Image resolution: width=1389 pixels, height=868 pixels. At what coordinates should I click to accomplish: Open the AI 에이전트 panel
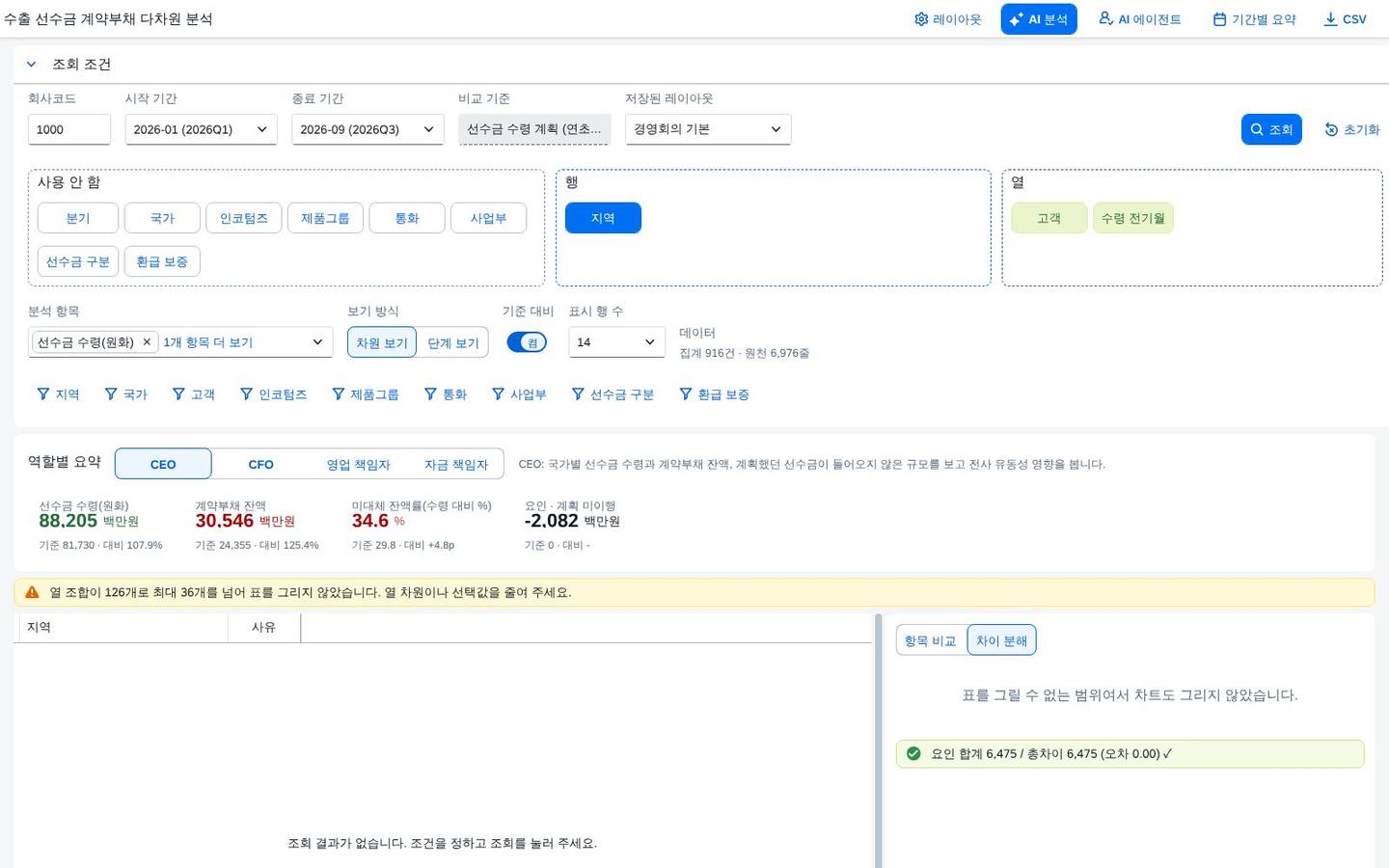pyautogui.click(x=1139, y=19)
